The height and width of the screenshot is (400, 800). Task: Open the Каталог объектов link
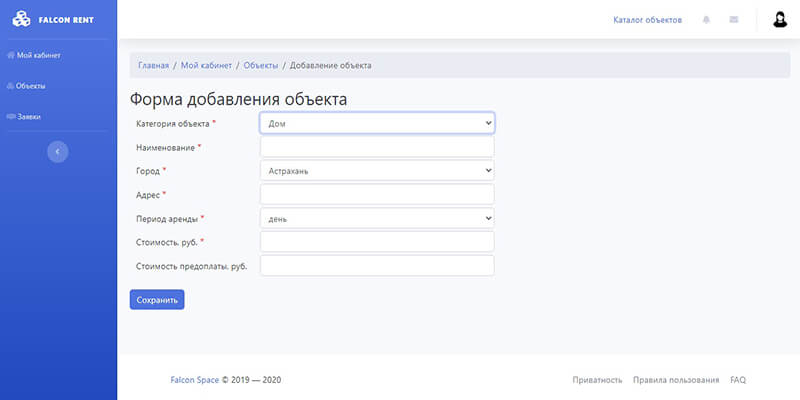point(647,20)
